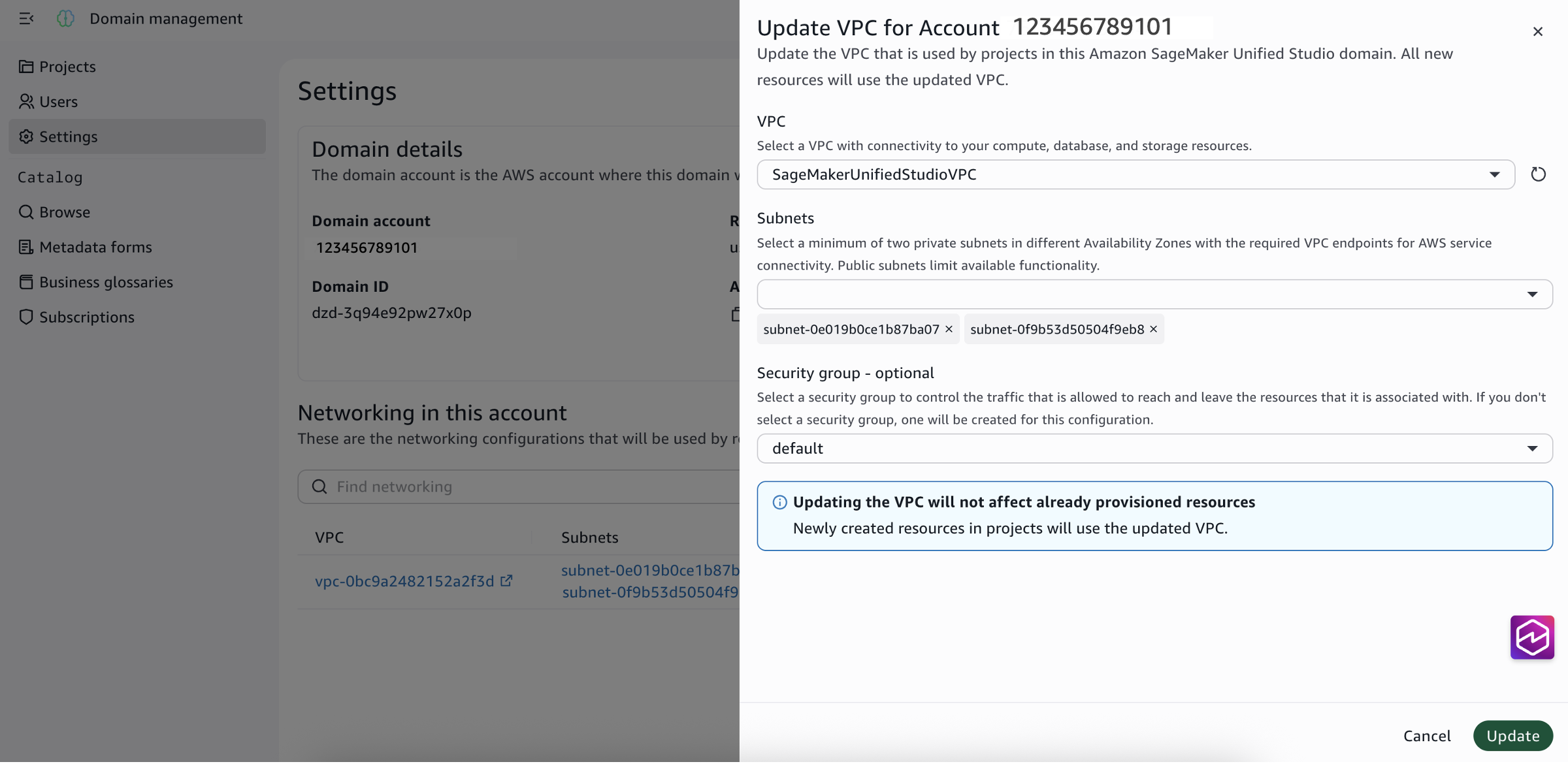Screen dimensions: 1568x764
Task: Click the search icon in Find networking
Action: pos(319,487)
